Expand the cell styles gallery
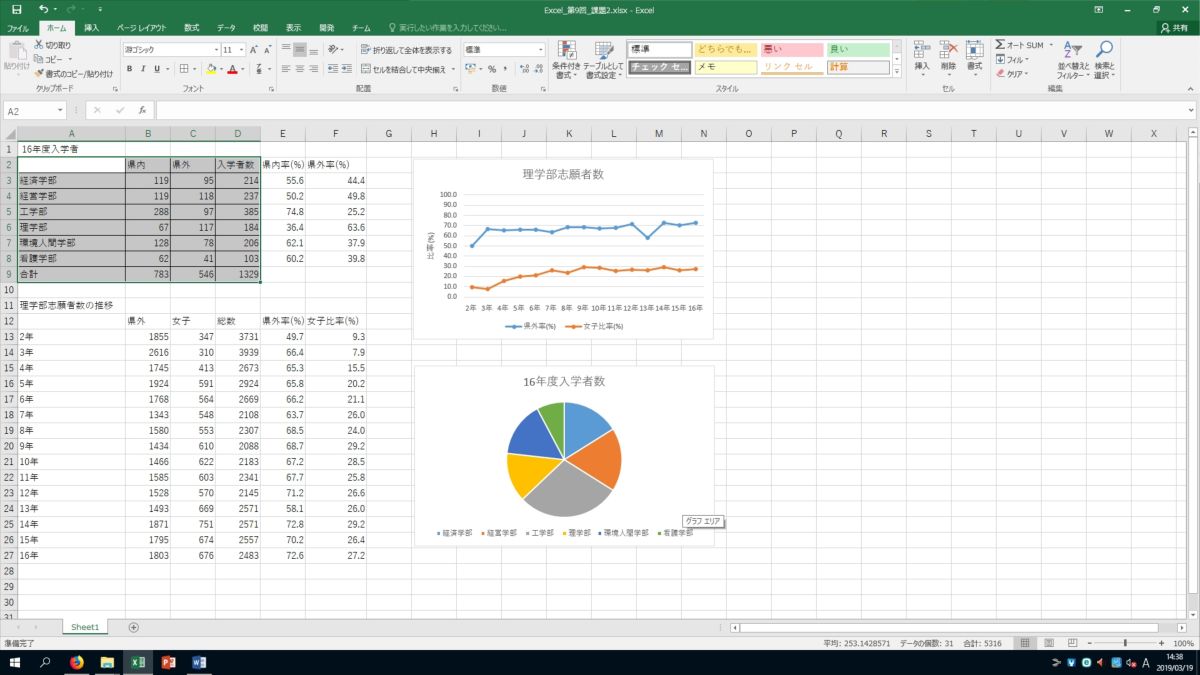 coord(897,71)
